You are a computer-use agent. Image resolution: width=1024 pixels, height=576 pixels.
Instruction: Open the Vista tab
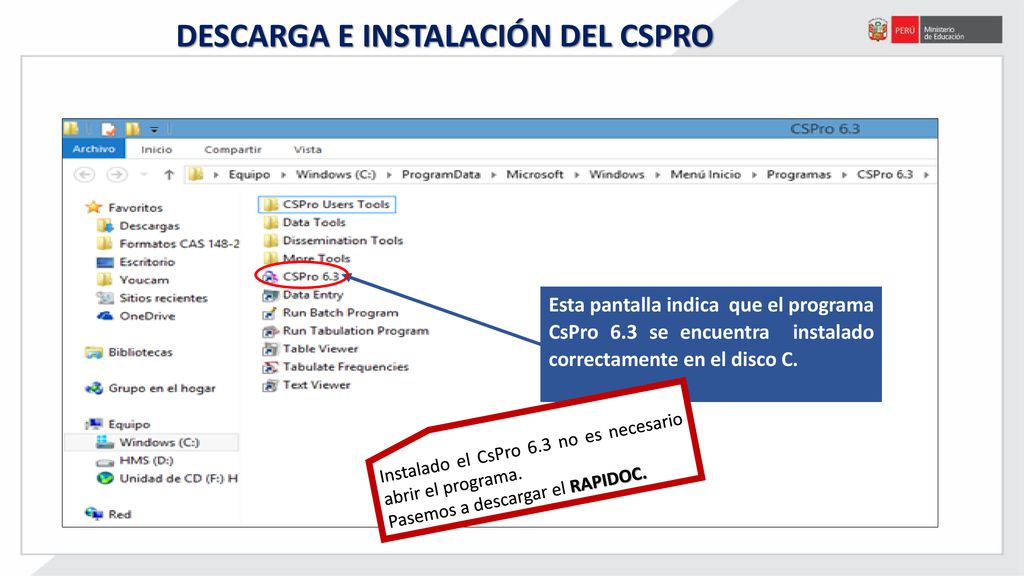click(307, 150)
